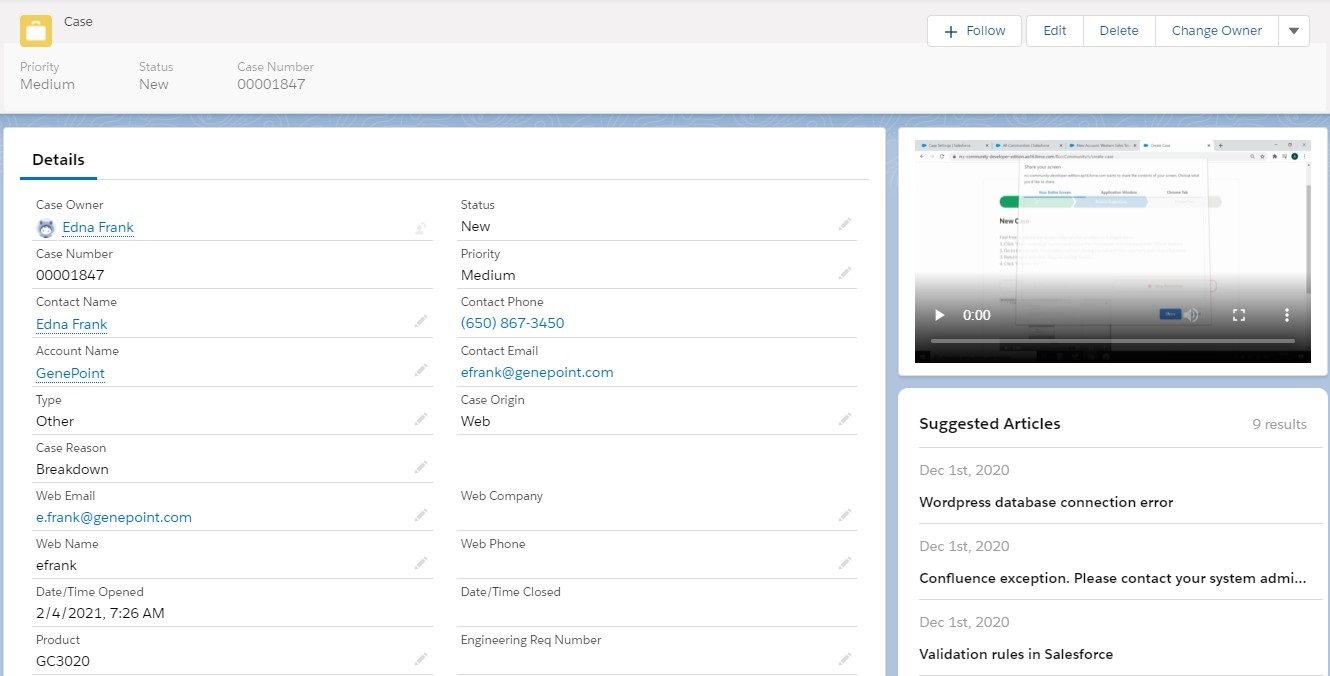Click the pencil icon to edit Status
This screenshot has width=1330, height=676.
[845, 225]
